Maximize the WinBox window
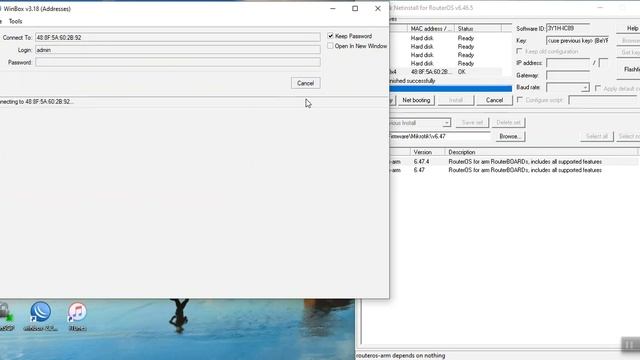Screen dimensions: 640x360 pyautogui.click(x=355, y=9)
